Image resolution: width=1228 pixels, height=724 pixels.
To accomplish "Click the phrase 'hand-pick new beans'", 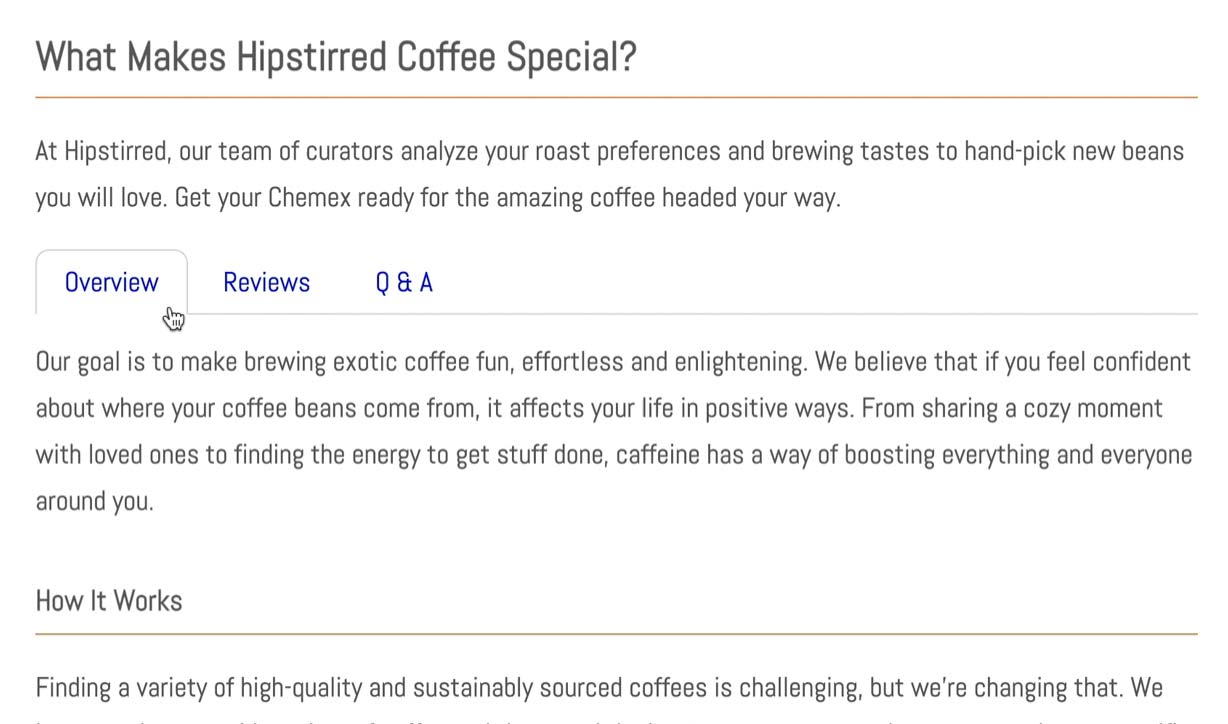I will [x=1074, y=152].
